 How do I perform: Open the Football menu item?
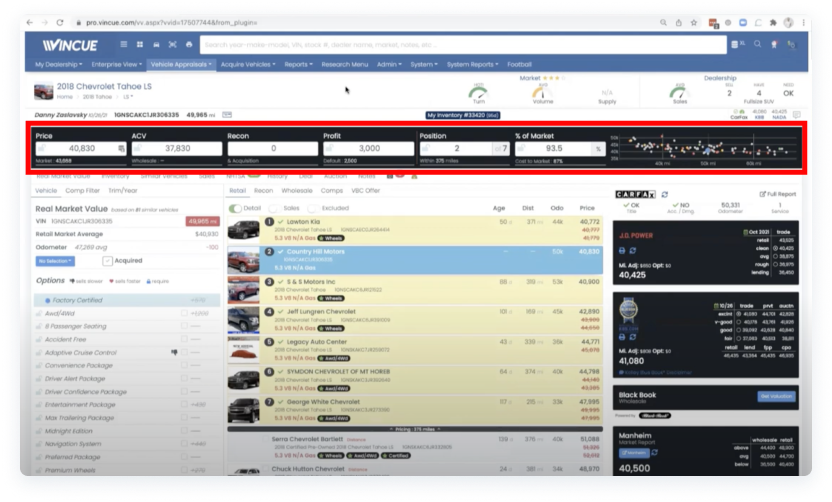tap(519, 64)
